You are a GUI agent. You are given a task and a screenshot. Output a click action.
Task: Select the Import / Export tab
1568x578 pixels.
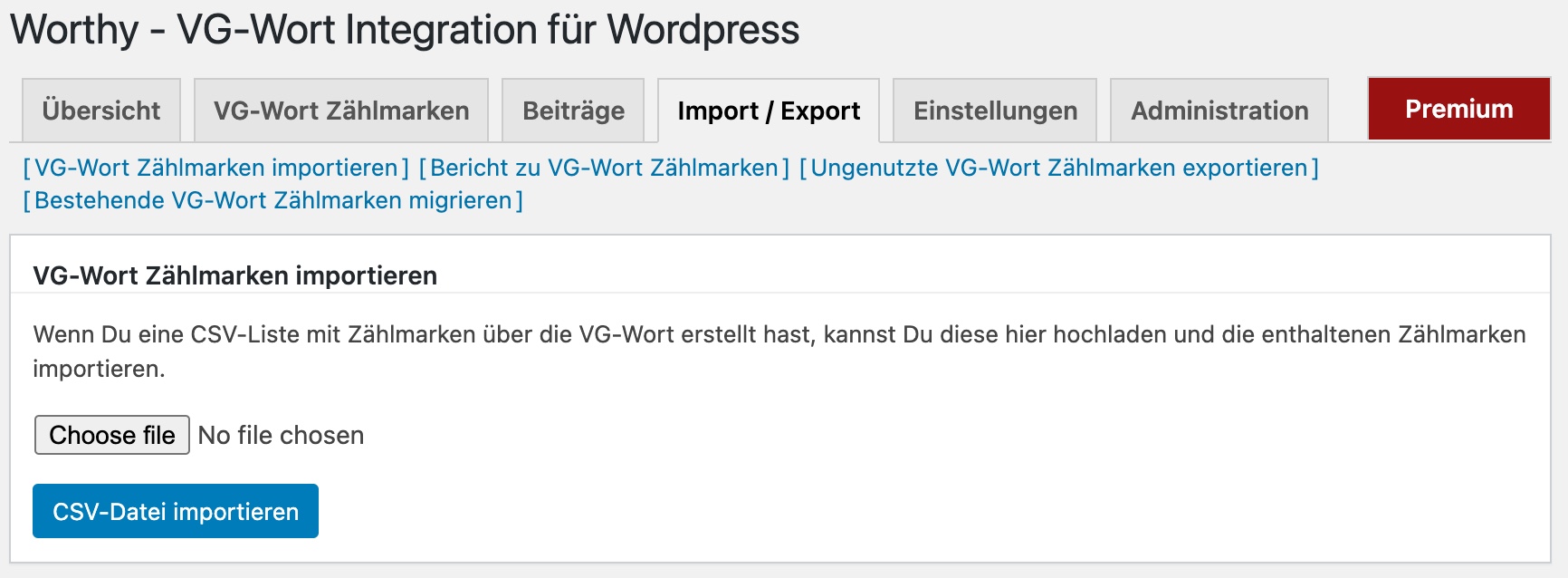point(769,111)
